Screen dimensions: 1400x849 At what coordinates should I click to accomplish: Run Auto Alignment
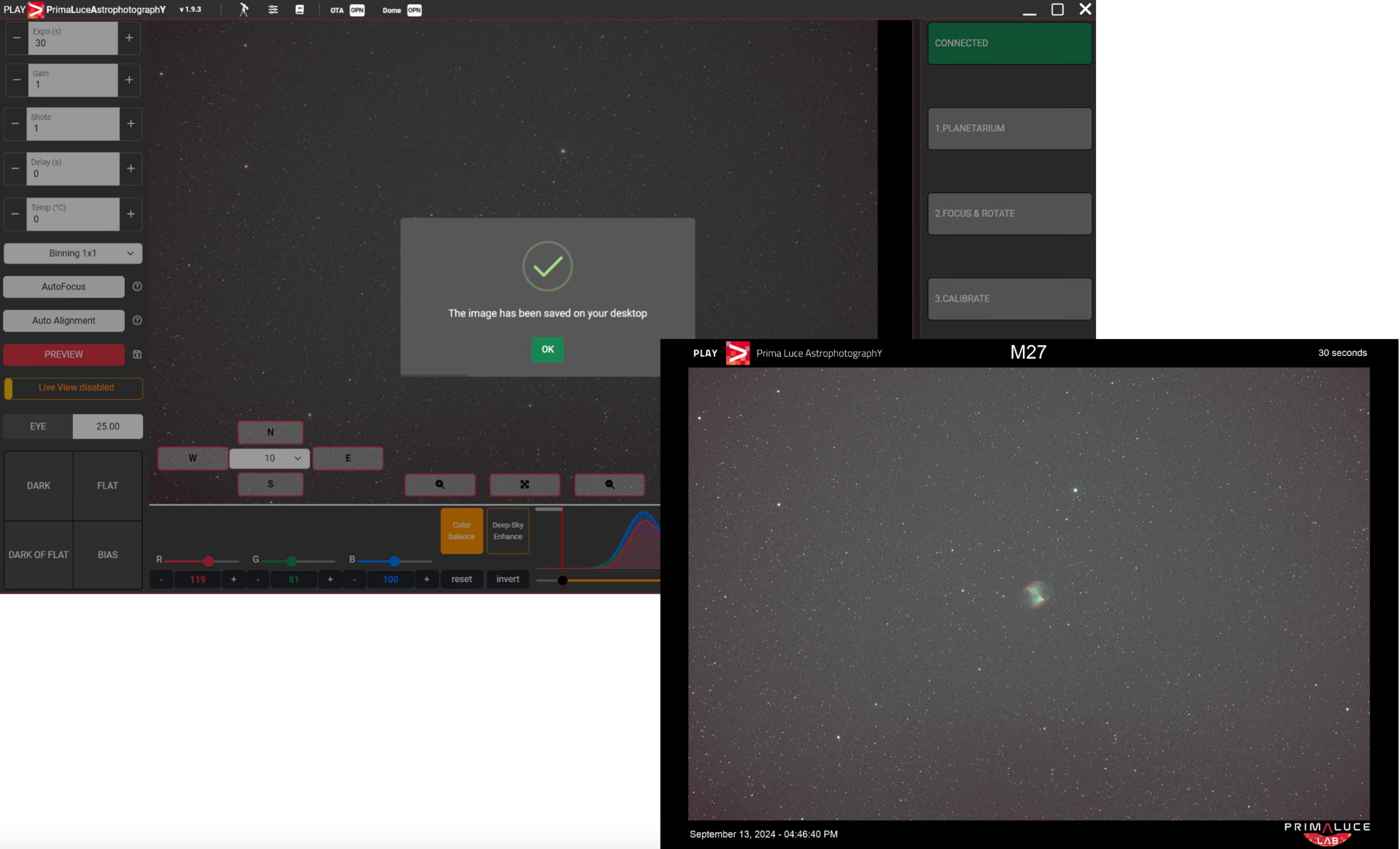coord(63,320)
